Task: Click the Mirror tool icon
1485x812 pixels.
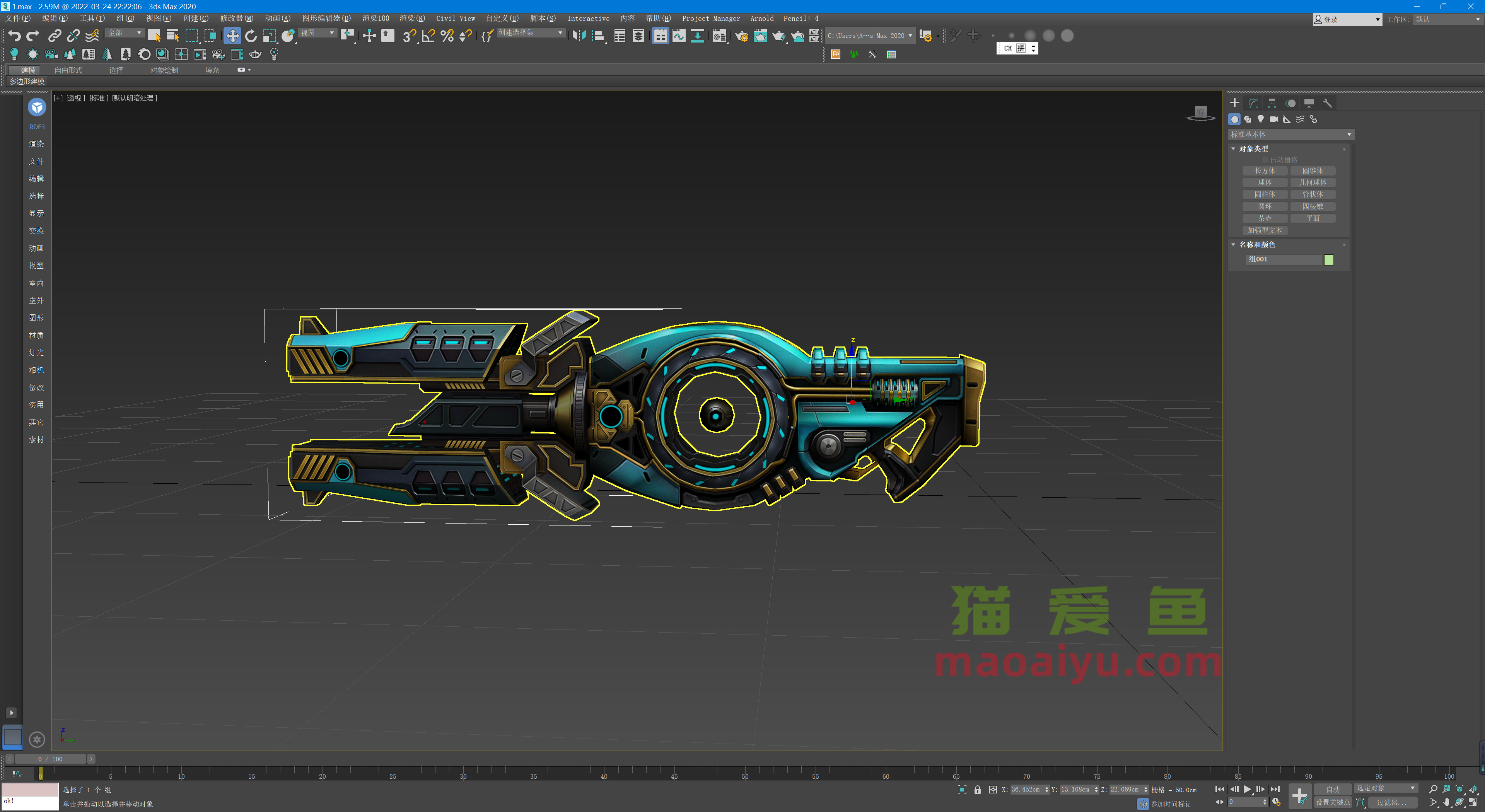Action: [x=579, y=36]
